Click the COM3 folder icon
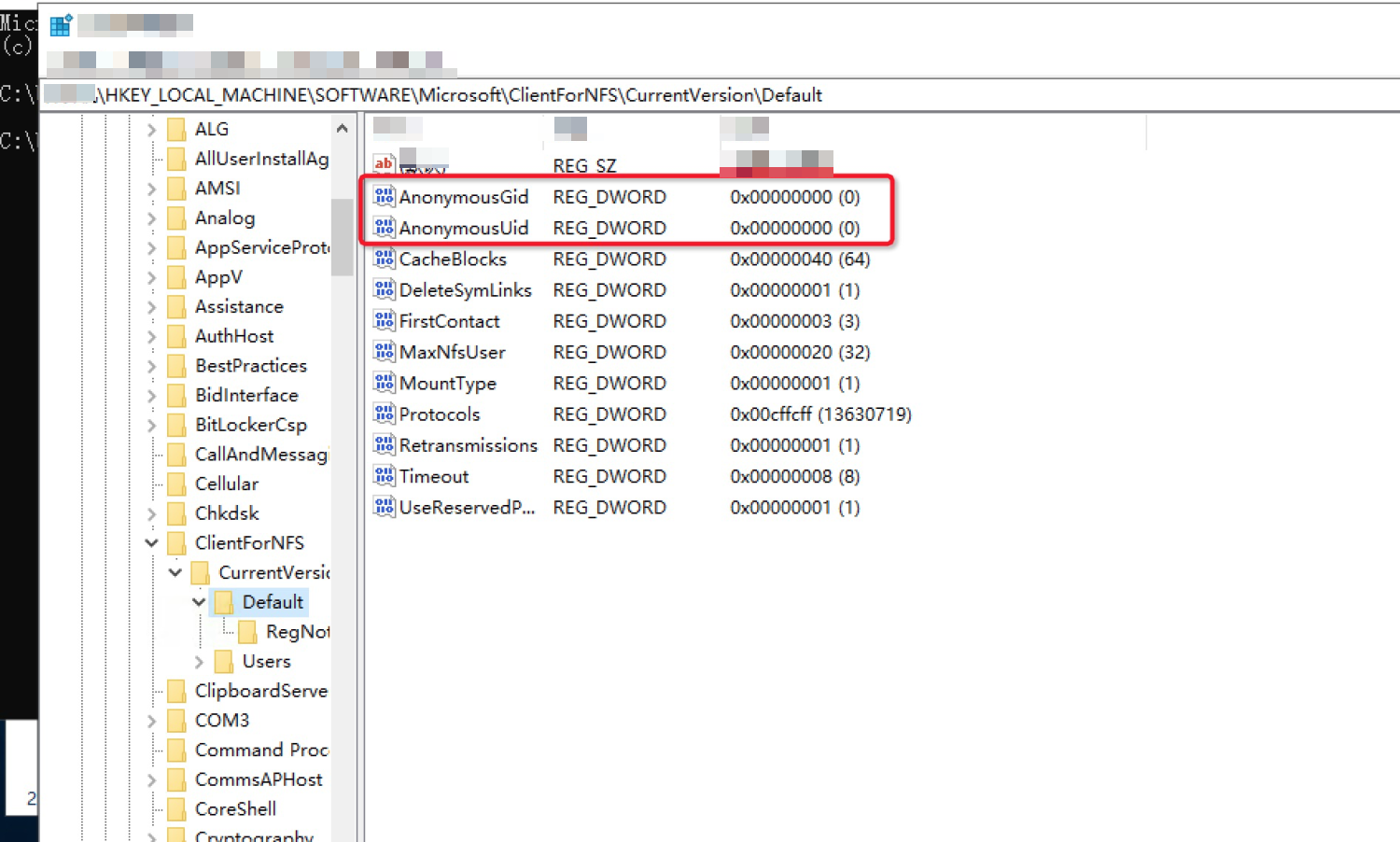Image resolution: width=1400 pixels, height=842 pixels. click(x=176, y=721)
